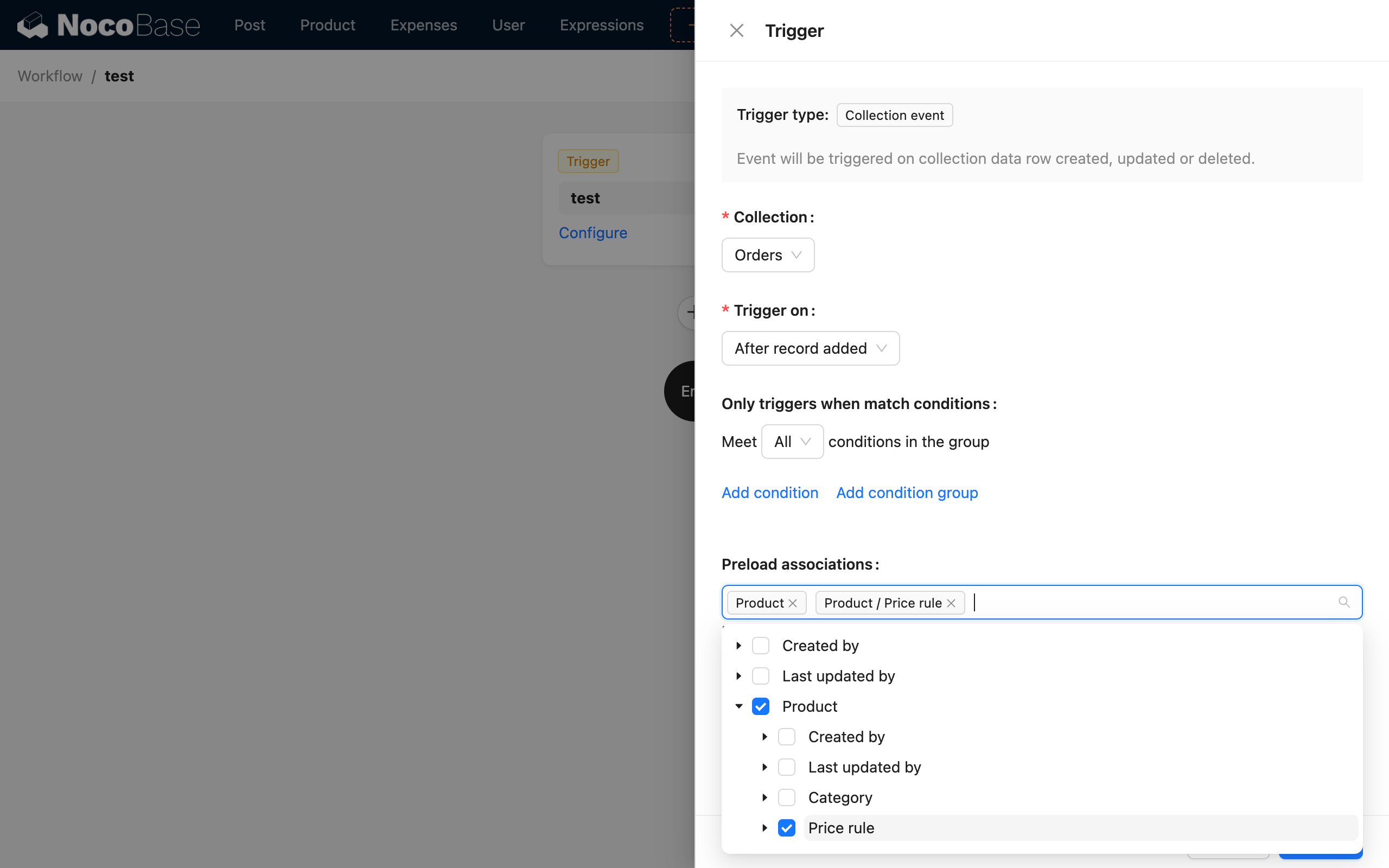Change the "All" conditions dropdown

point(792,441)
